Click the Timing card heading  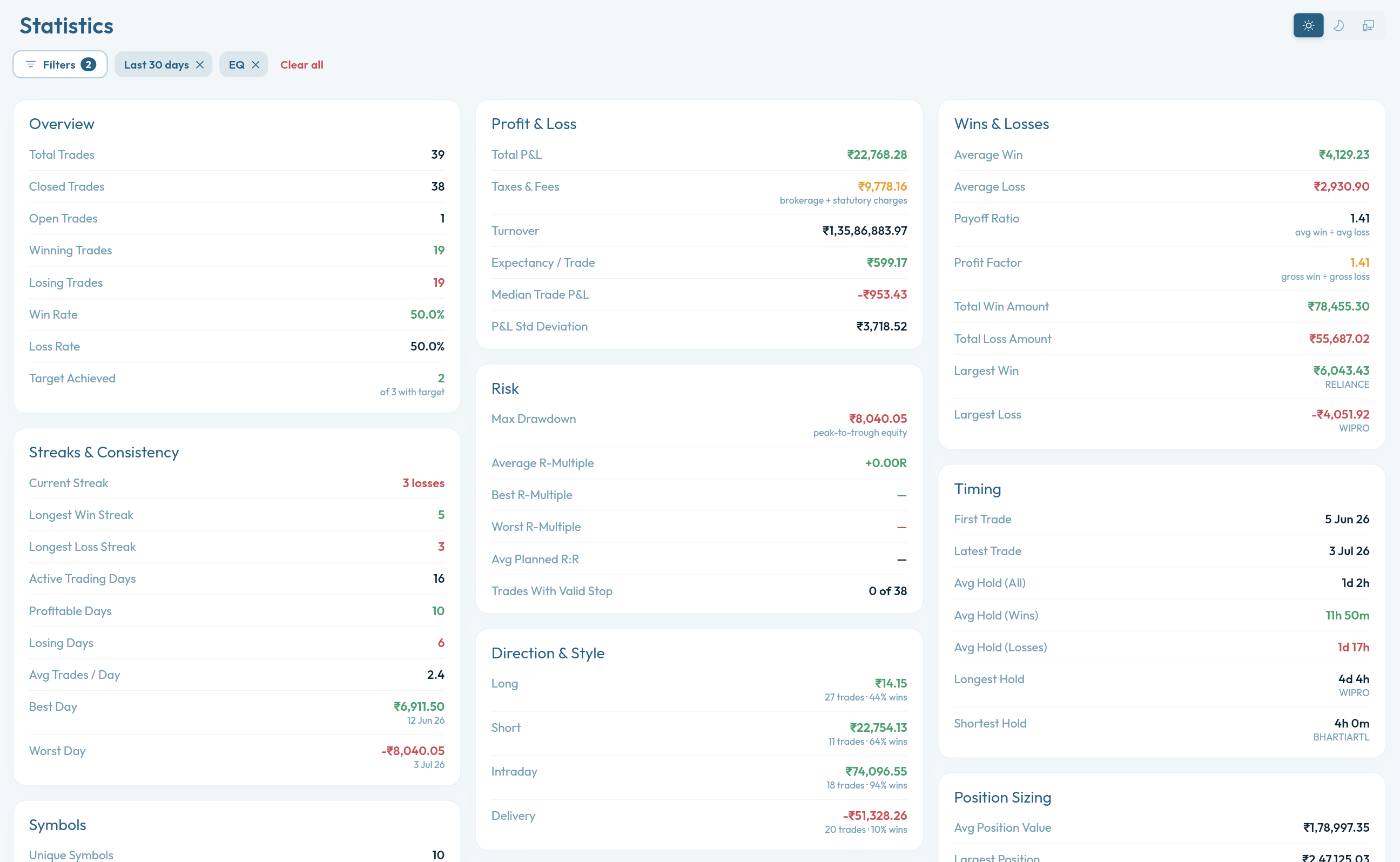[978, 489]
